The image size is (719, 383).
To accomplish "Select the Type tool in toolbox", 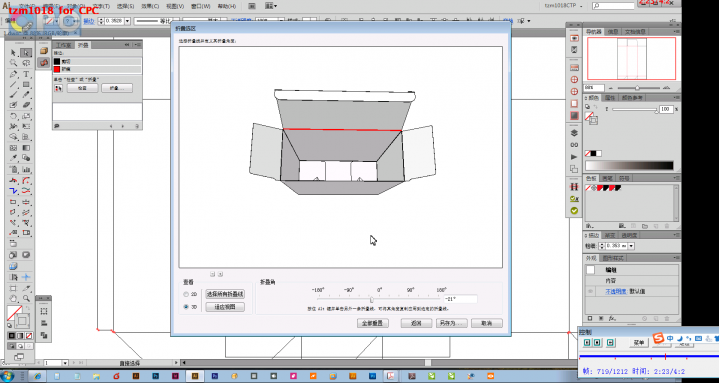I will click(x=27, y=74).
